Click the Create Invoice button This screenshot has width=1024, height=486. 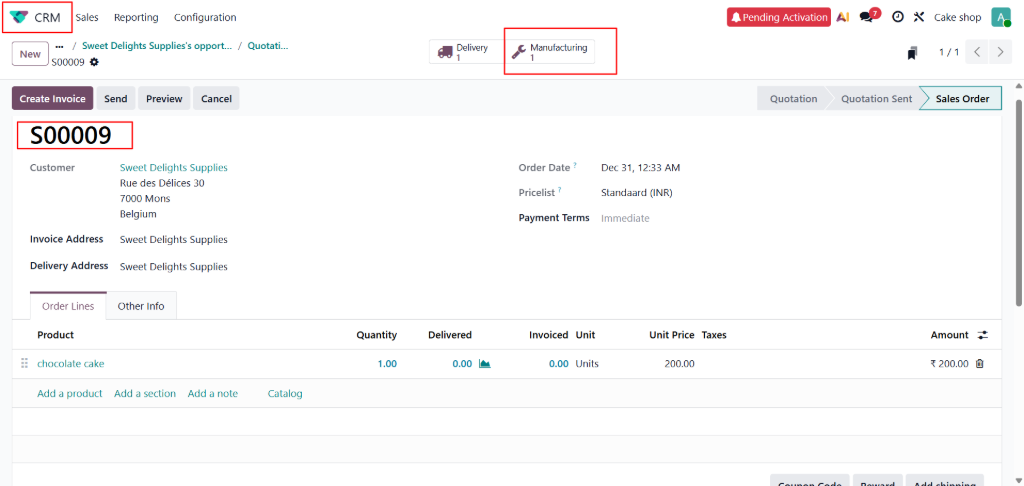(53, 99)
